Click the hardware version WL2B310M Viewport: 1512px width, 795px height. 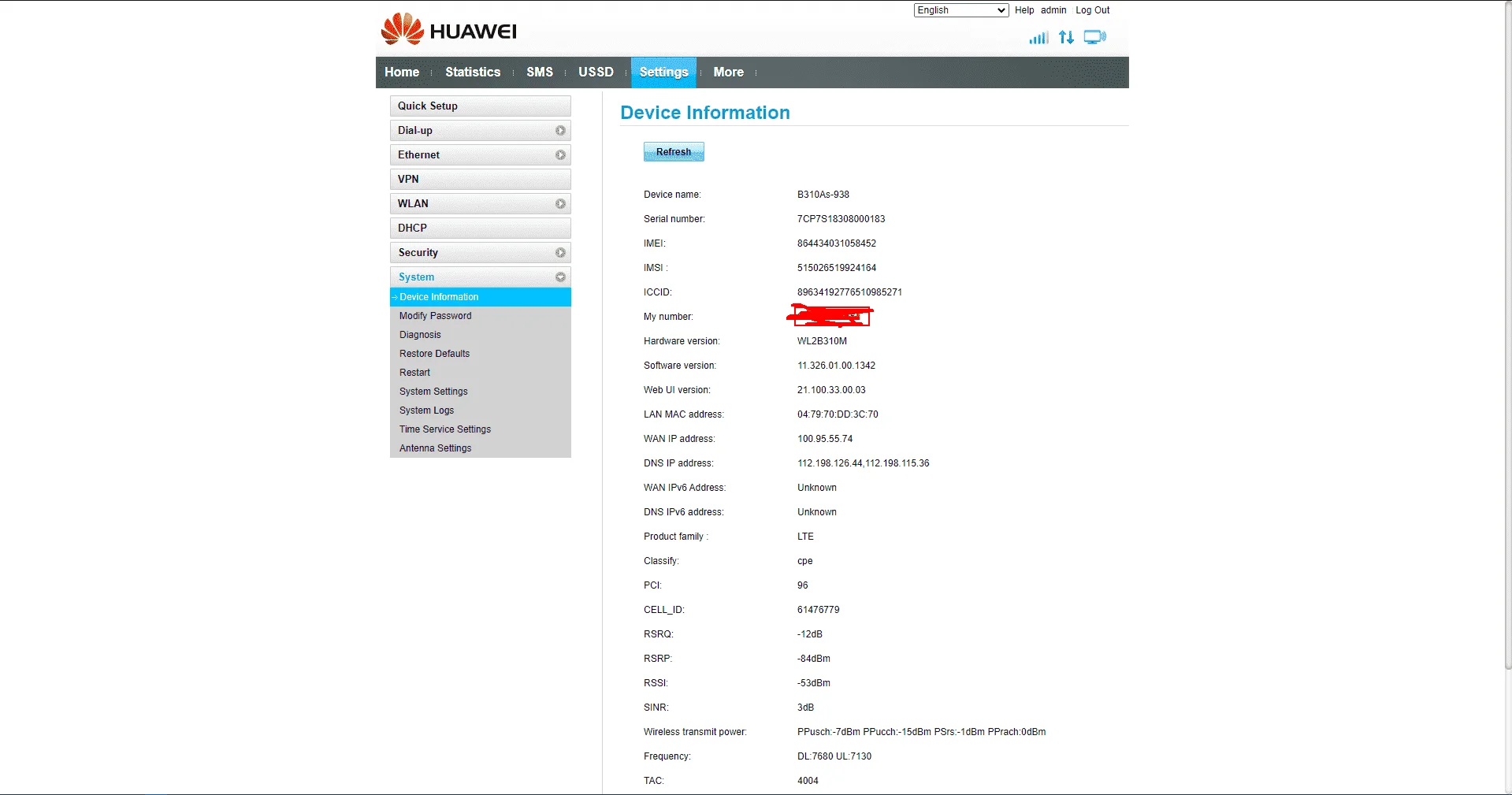point(822,341)
